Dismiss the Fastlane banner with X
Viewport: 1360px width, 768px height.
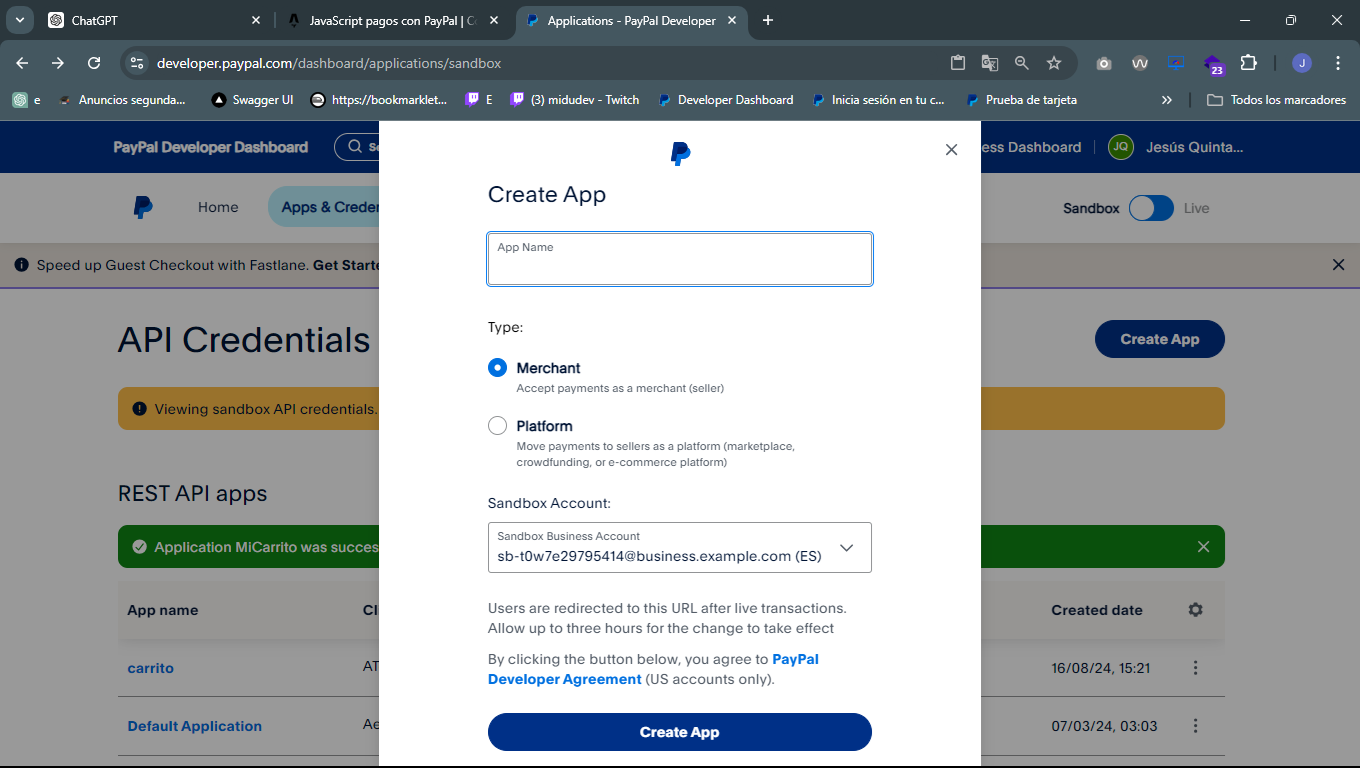(1338, 265)
